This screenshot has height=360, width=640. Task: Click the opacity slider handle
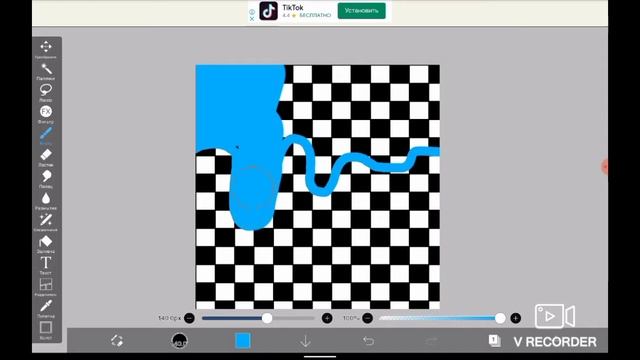tap(500, 318)
